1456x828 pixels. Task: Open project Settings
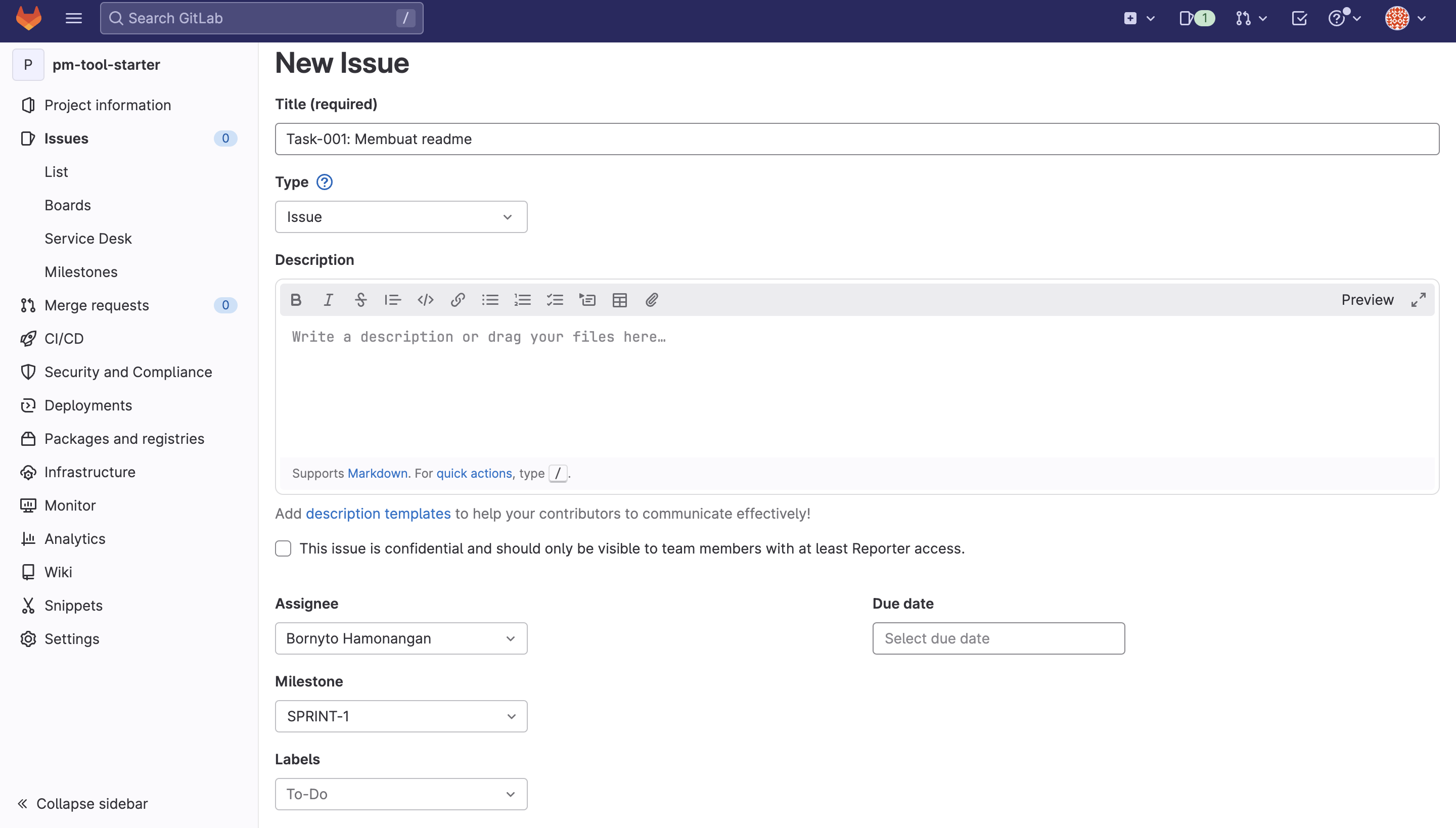[x=72, y=638]
